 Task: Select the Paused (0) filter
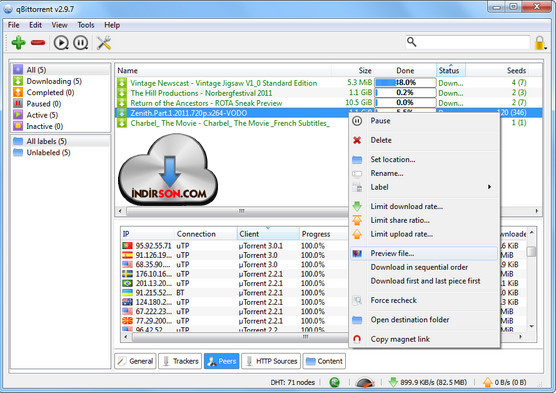coord(60,104)
